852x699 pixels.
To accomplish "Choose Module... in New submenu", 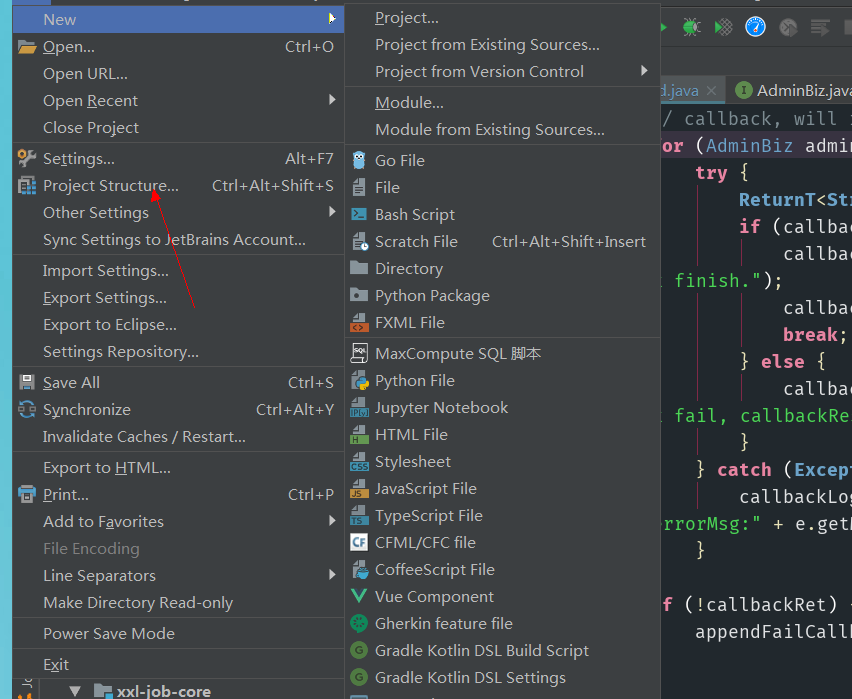I will click(x=503, y=102).
